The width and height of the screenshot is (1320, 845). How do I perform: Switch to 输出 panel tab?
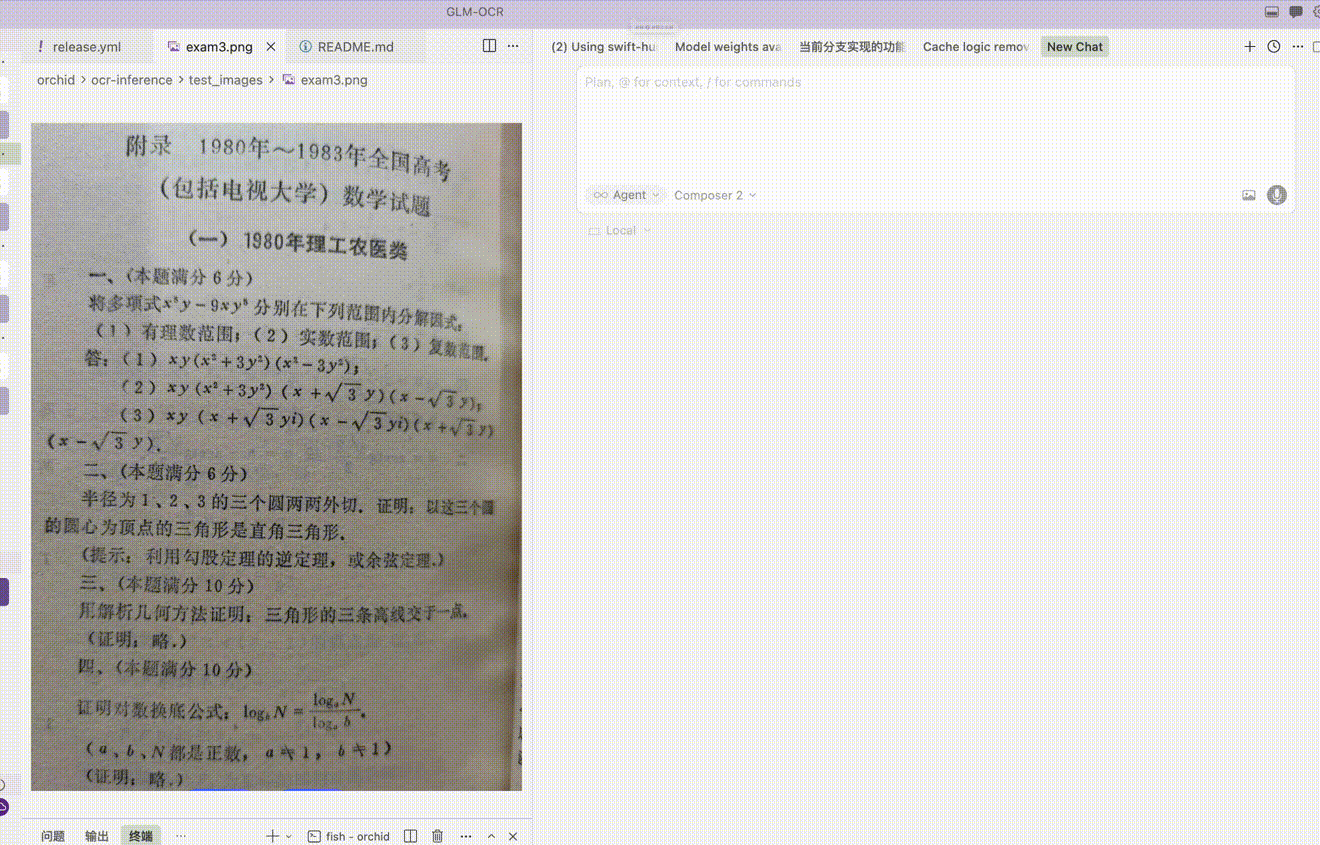pyautogui.click(x=97, y=836)
